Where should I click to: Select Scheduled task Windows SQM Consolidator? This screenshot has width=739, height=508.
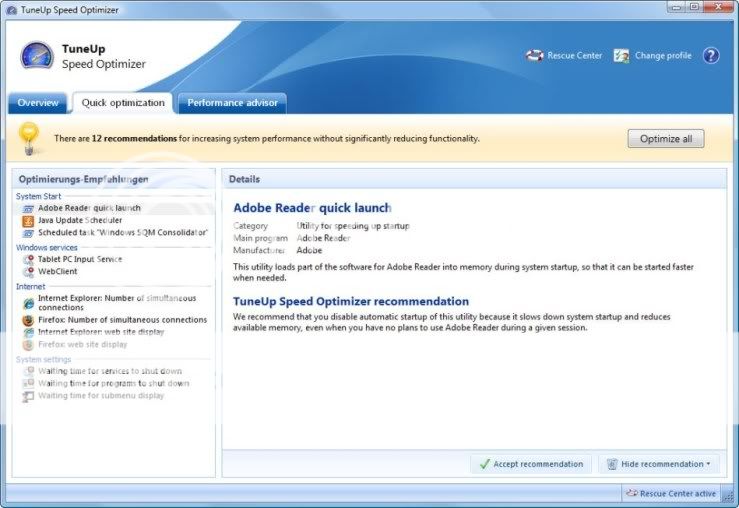123,232
